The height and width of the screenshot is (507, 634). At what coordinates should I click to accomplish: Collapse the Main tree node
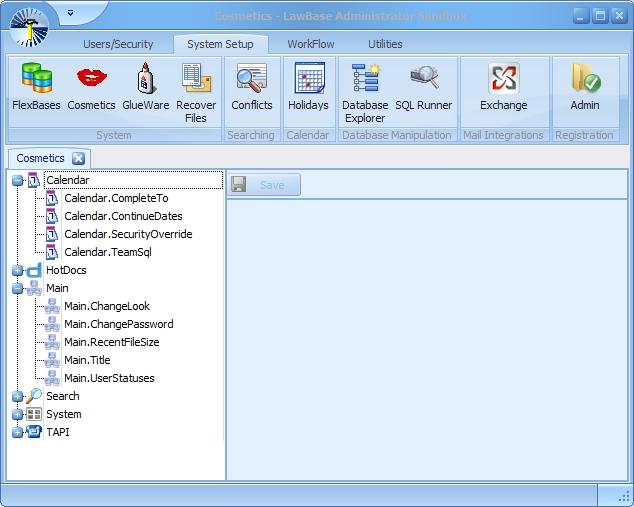tap(17, 288)
